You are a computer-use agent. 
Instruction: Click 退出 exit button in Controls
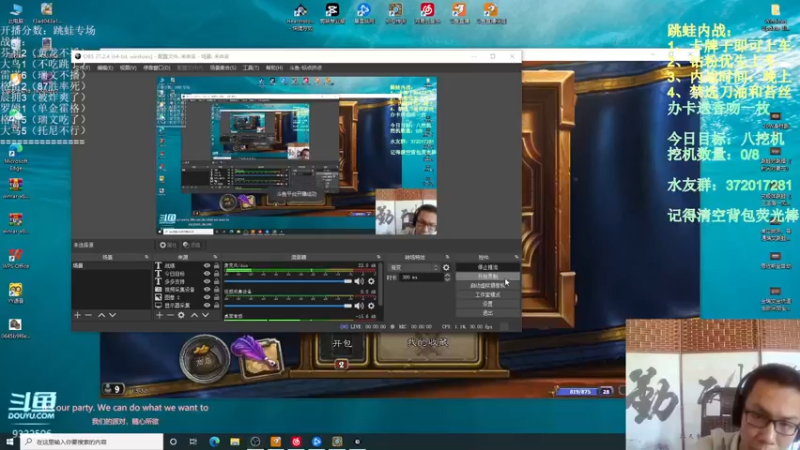click(x=487, y=313)
